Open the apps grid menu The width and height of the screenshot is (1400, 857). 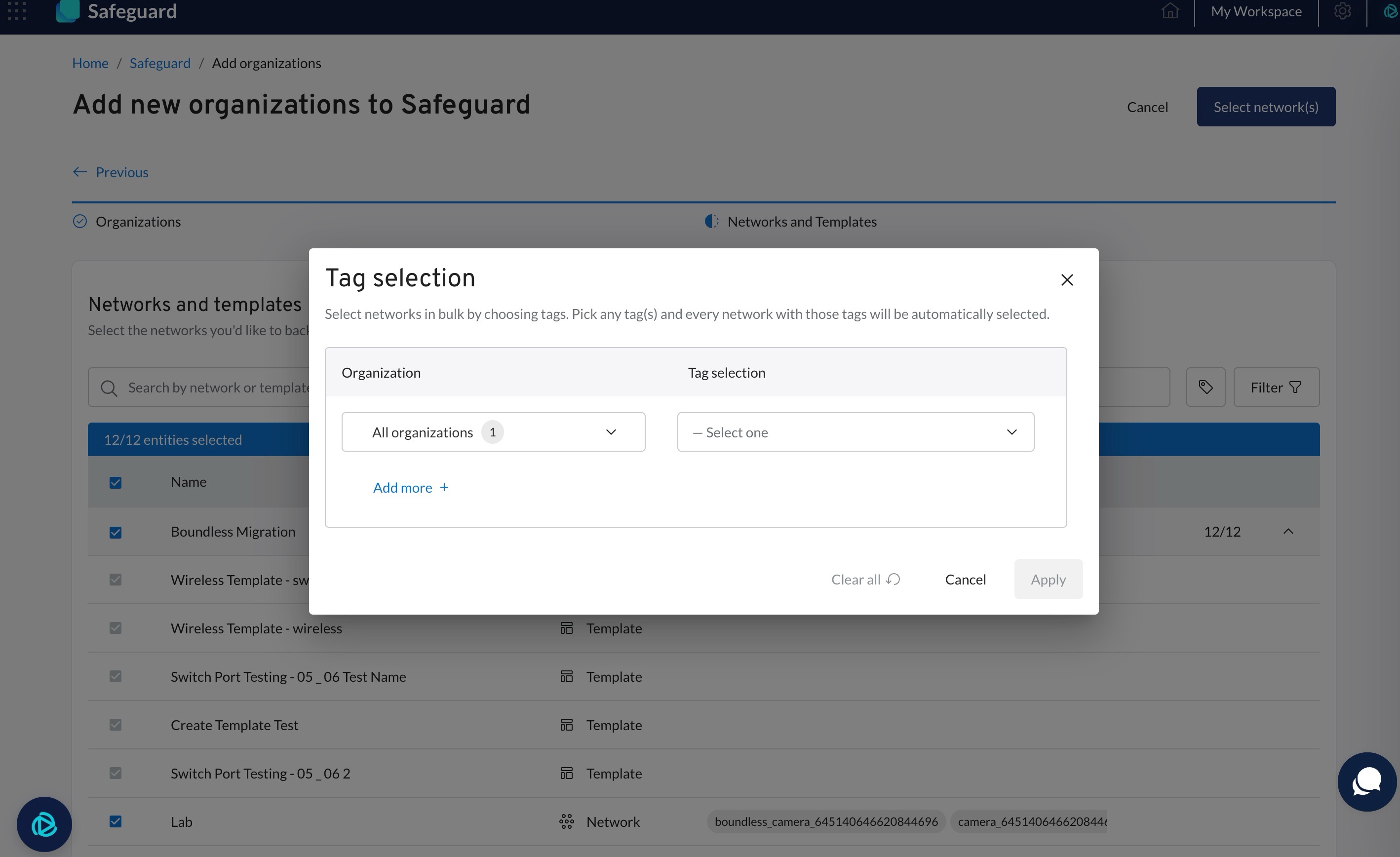17,11
